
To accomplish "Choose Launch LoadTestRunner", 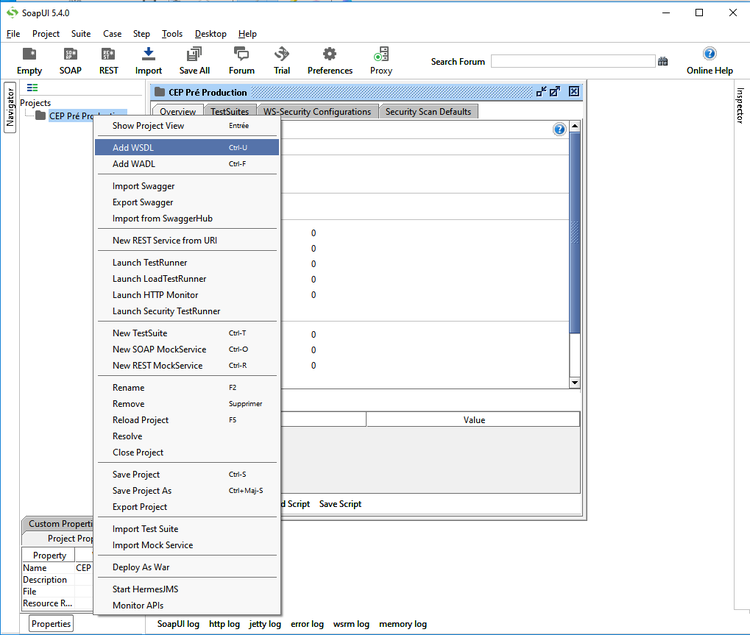I will 187,279.
